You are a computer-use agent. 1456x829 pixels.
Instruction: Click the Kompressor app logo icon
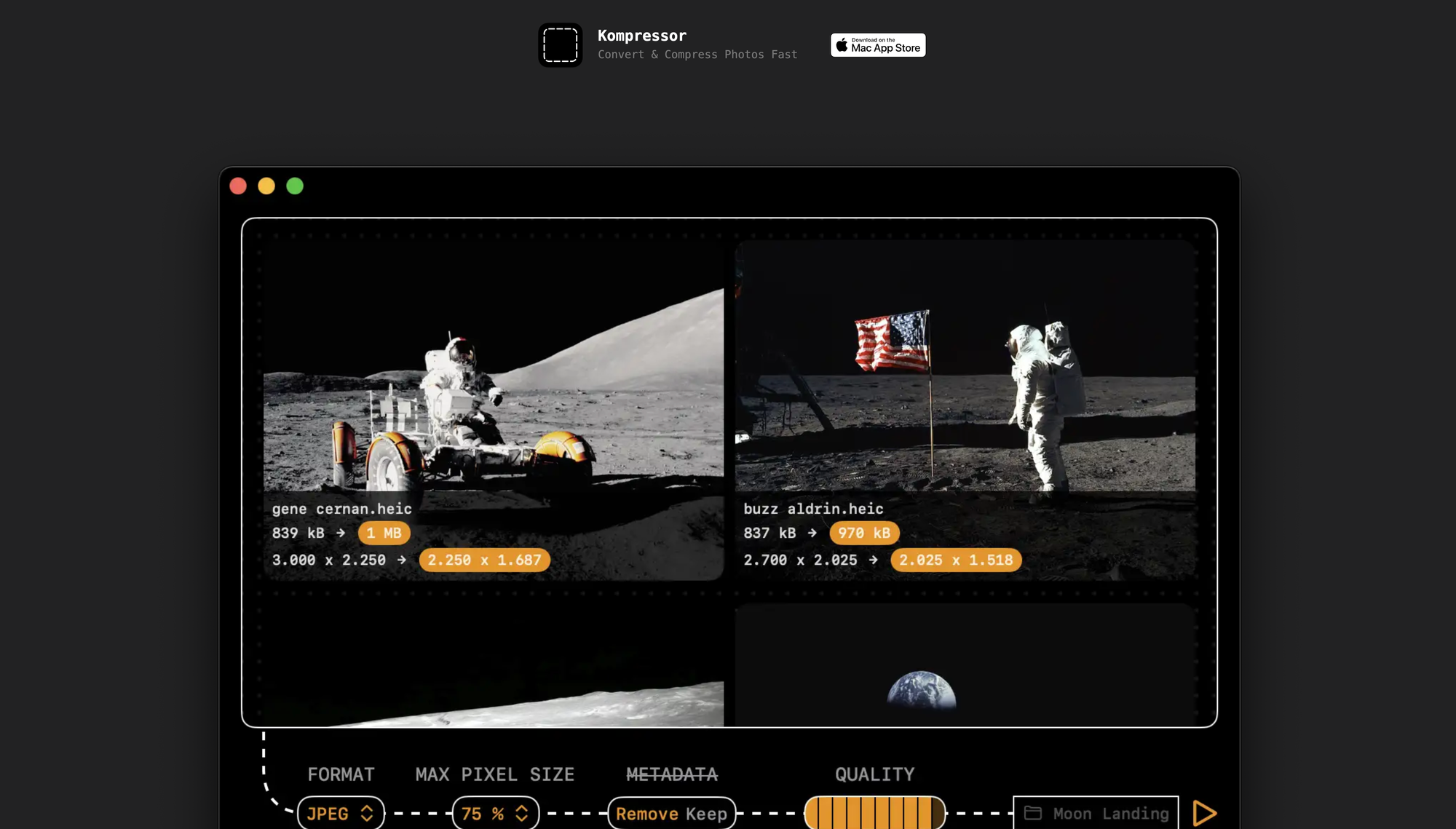coord(560,45)
